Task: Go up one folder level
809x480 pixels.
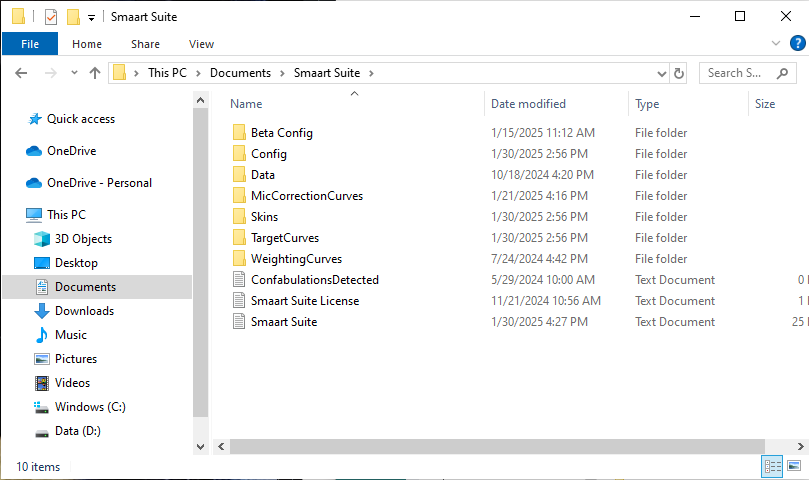Action: click(95, 73)
